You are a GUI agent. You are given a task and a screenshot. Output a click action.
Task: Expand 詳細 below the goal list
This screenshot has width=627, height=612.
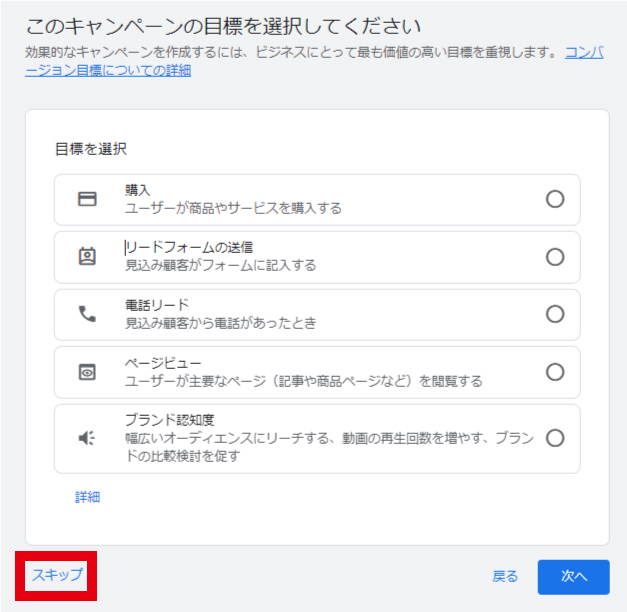tap(88, 497)
